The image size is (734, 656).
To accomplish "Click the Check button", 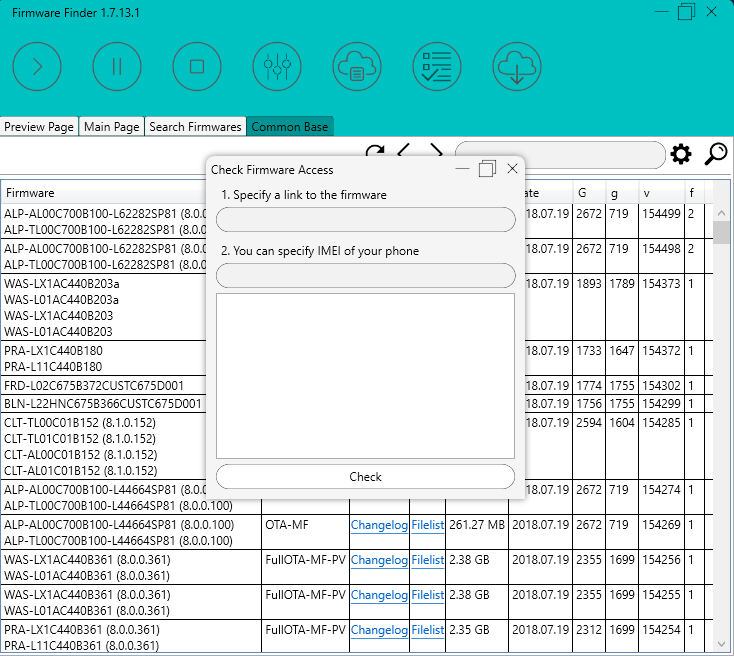I will click(x=366, y=477).
